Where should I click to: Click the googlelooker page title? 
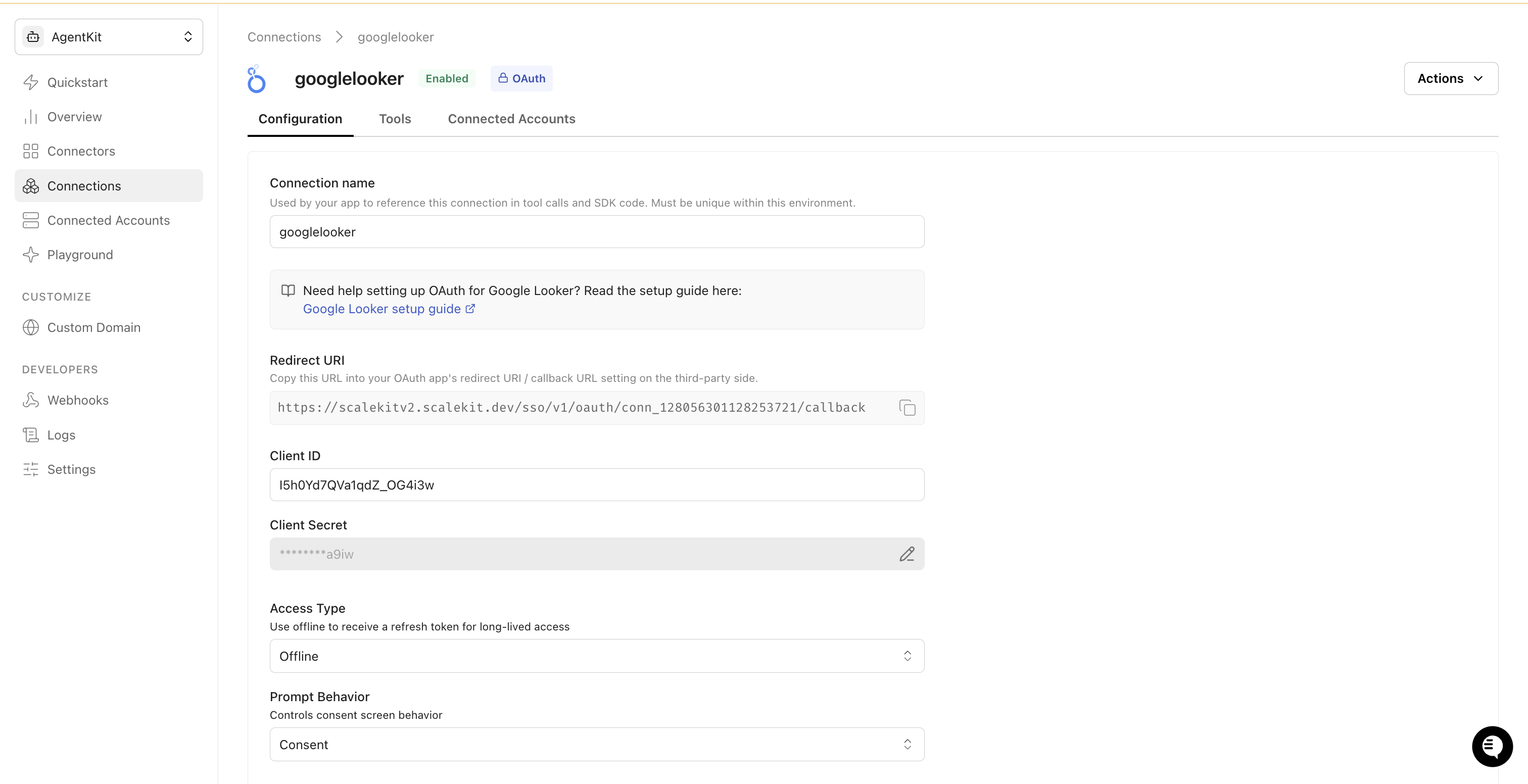pyautogui.click(x=349, y=78)
